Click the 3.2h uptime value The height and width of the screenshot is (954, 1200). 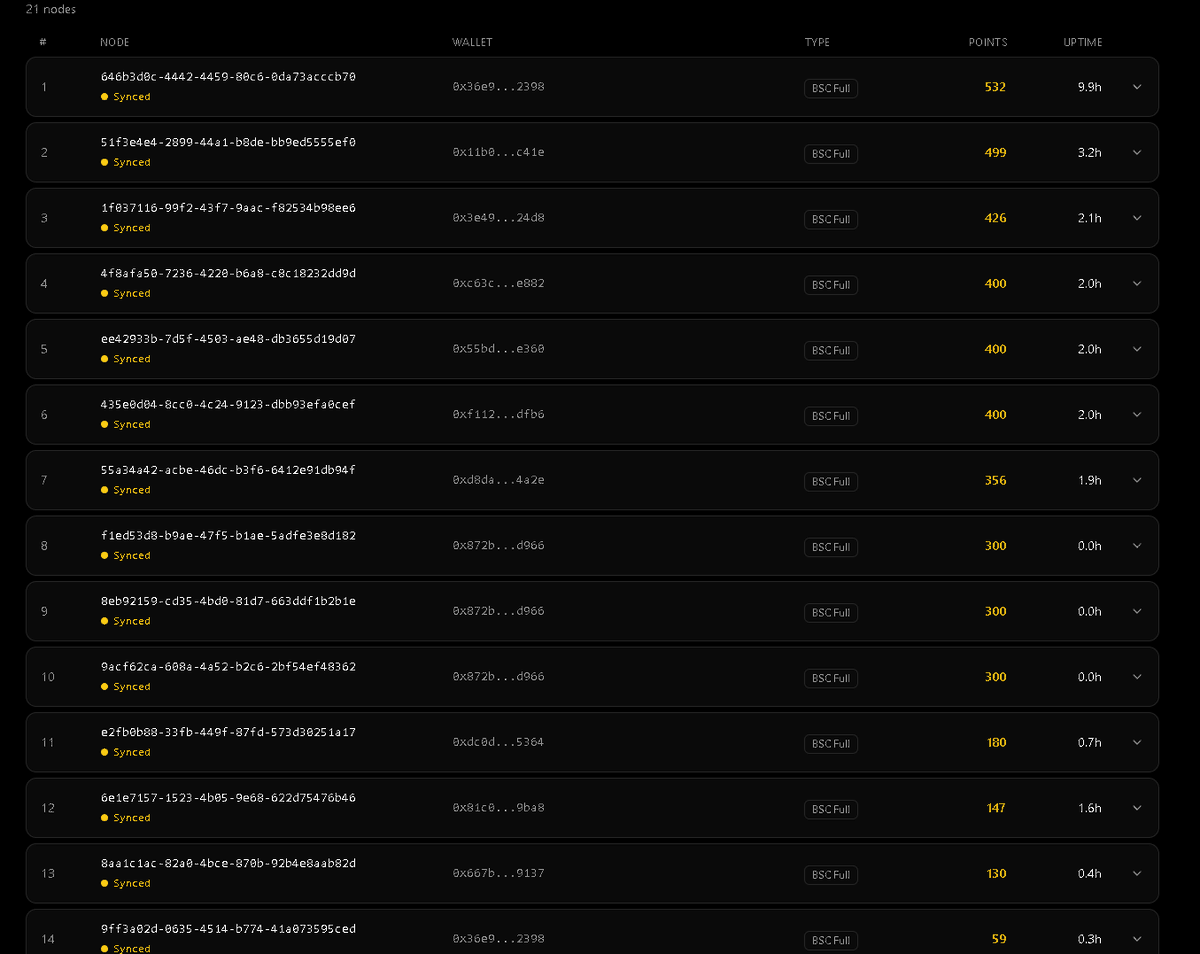tap(1090, 153)
